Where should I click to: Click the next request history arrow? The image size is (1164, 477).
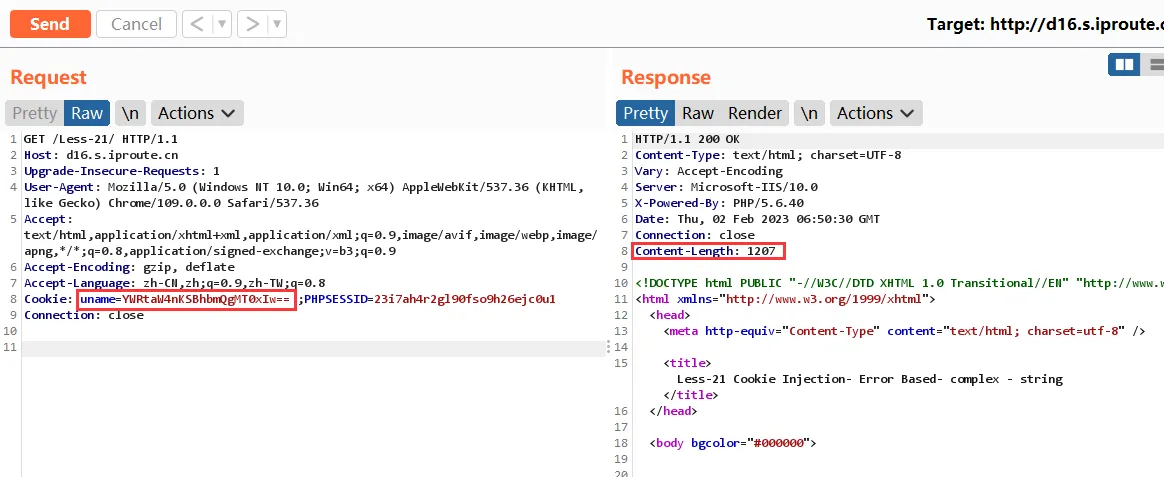tap(254, 24)
